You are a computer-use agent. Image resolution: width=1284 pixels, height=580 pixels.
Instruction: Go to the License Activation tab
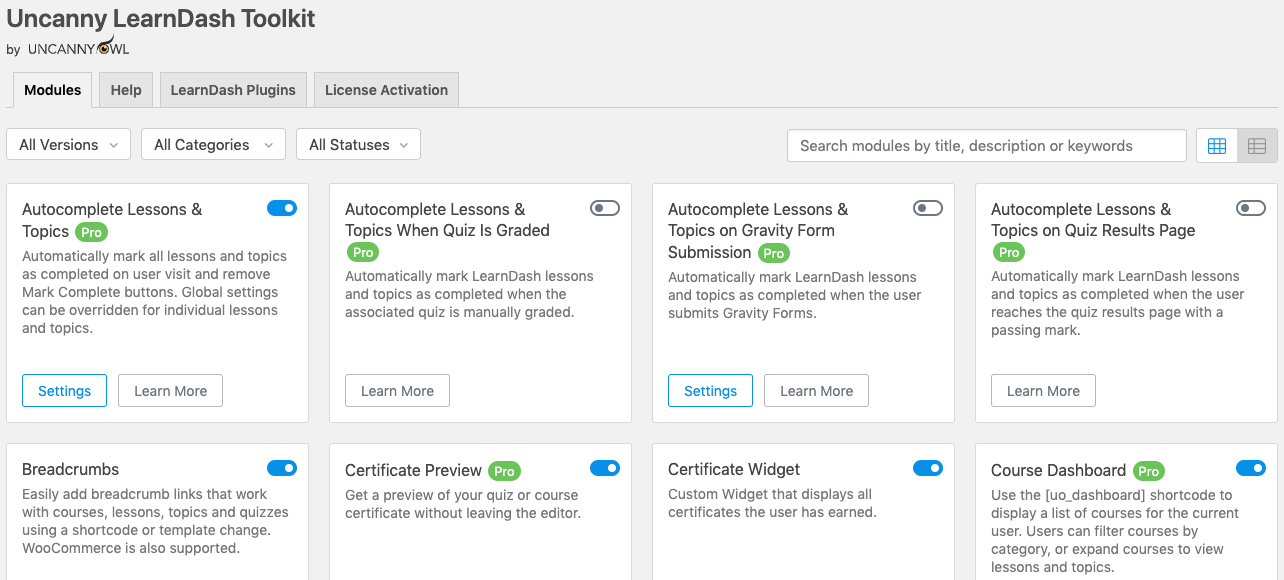click(x=386, y=89)
